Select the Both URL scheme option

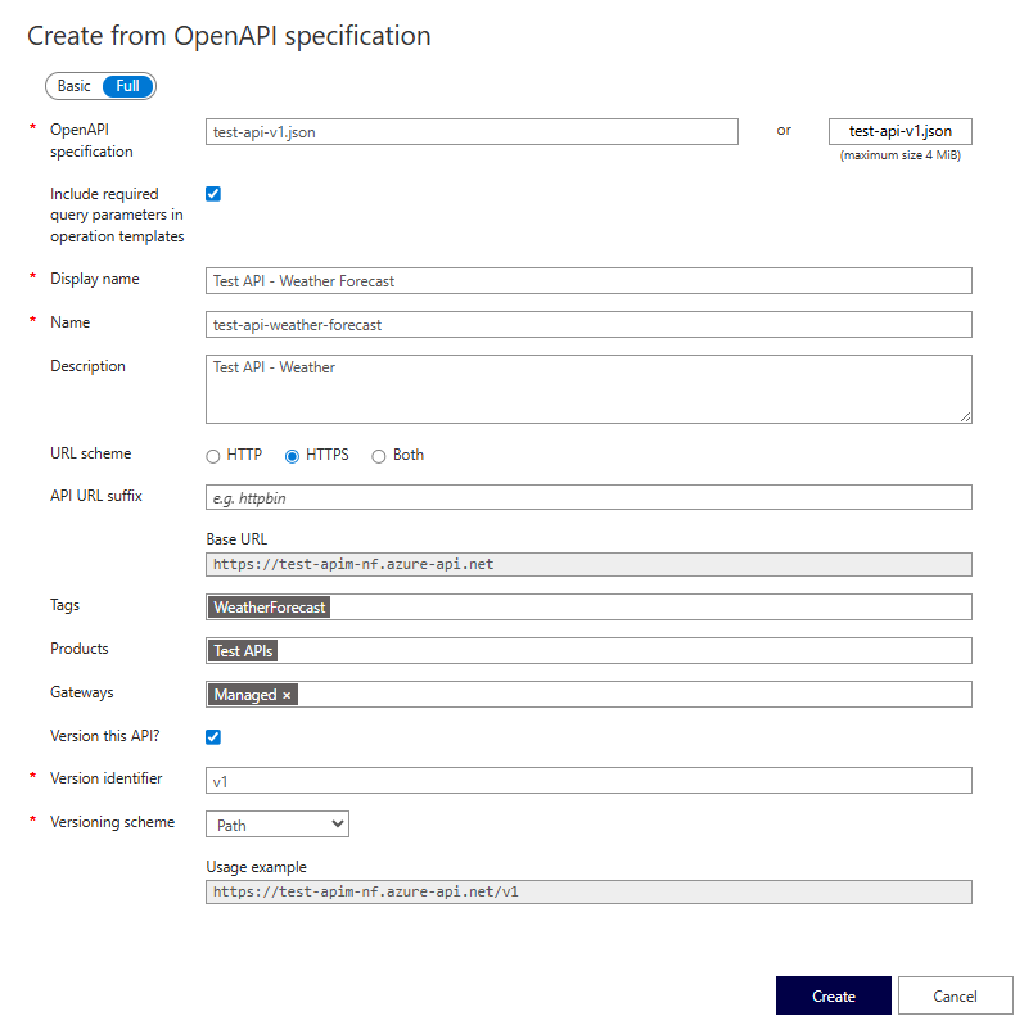coord(379,456)
